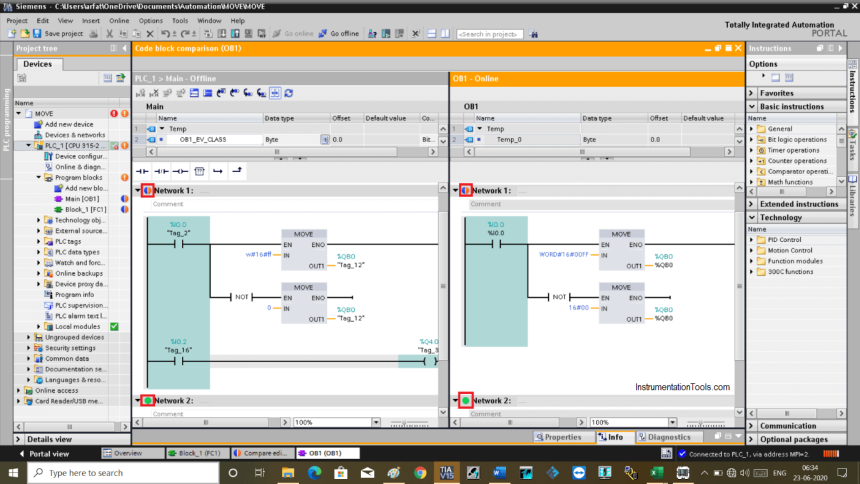Viewport: 860px width, 484px height.
Task: Collapse Network 2 in online pane
Action: [x=455, y=401]
